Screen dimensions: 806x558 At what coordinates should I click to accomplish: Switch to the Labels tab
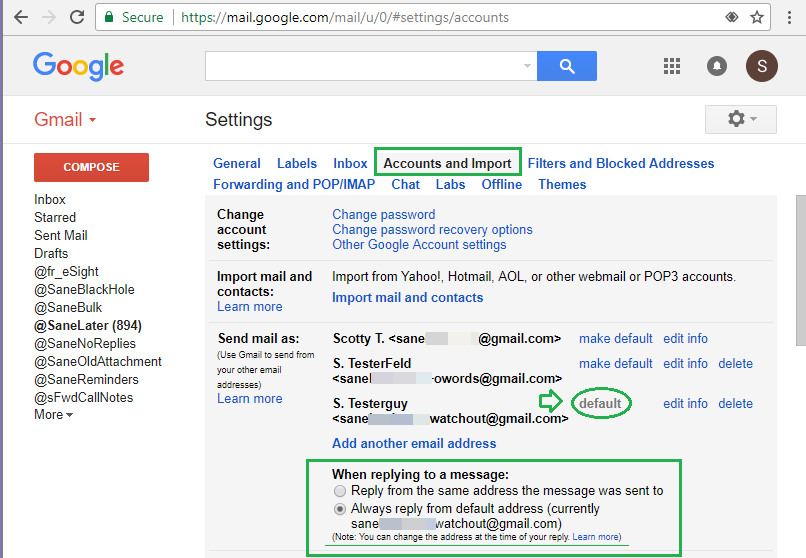(297, 163)
